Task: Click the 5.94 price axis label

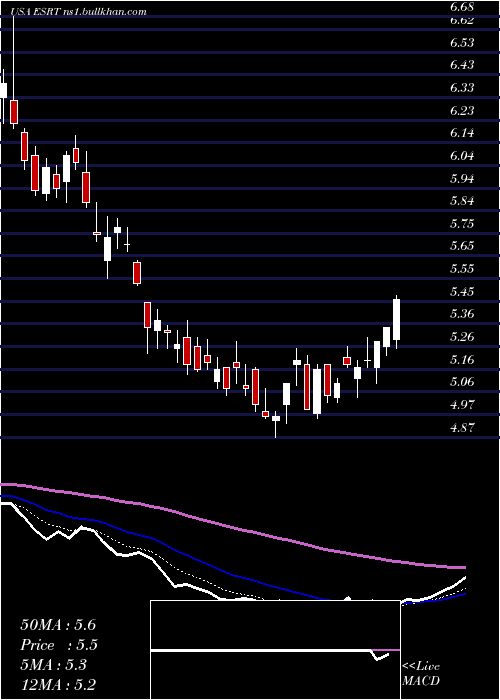Action: point(462,178)
